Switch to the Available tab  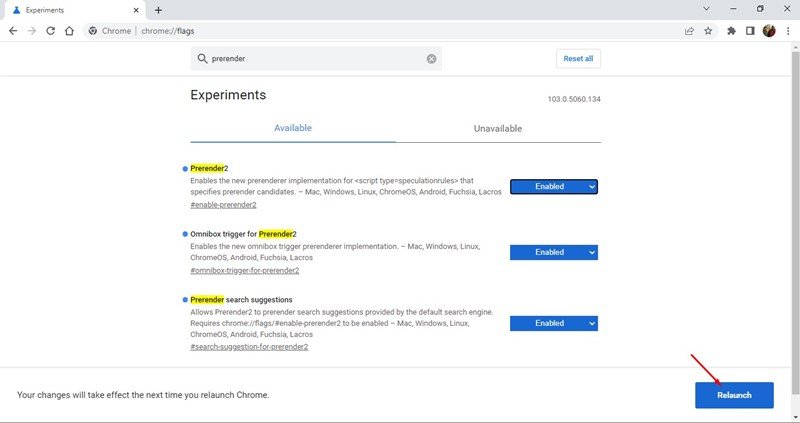coord(293,128)
